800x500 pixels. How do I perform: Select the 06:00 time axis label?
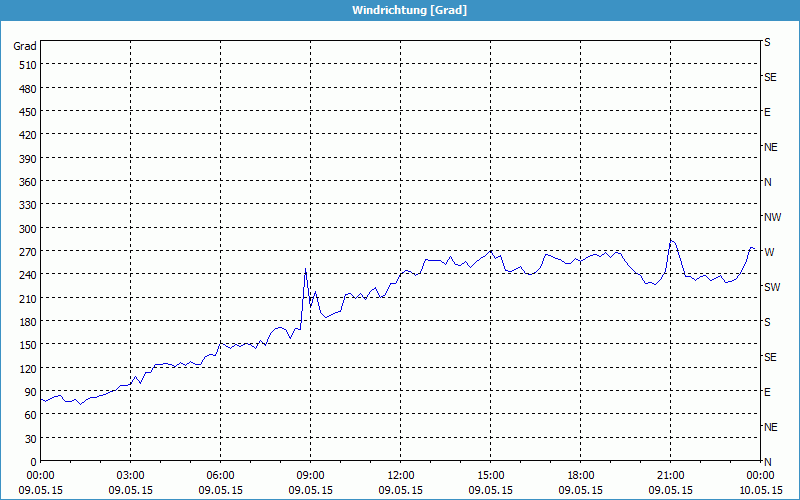pos(220,476)
